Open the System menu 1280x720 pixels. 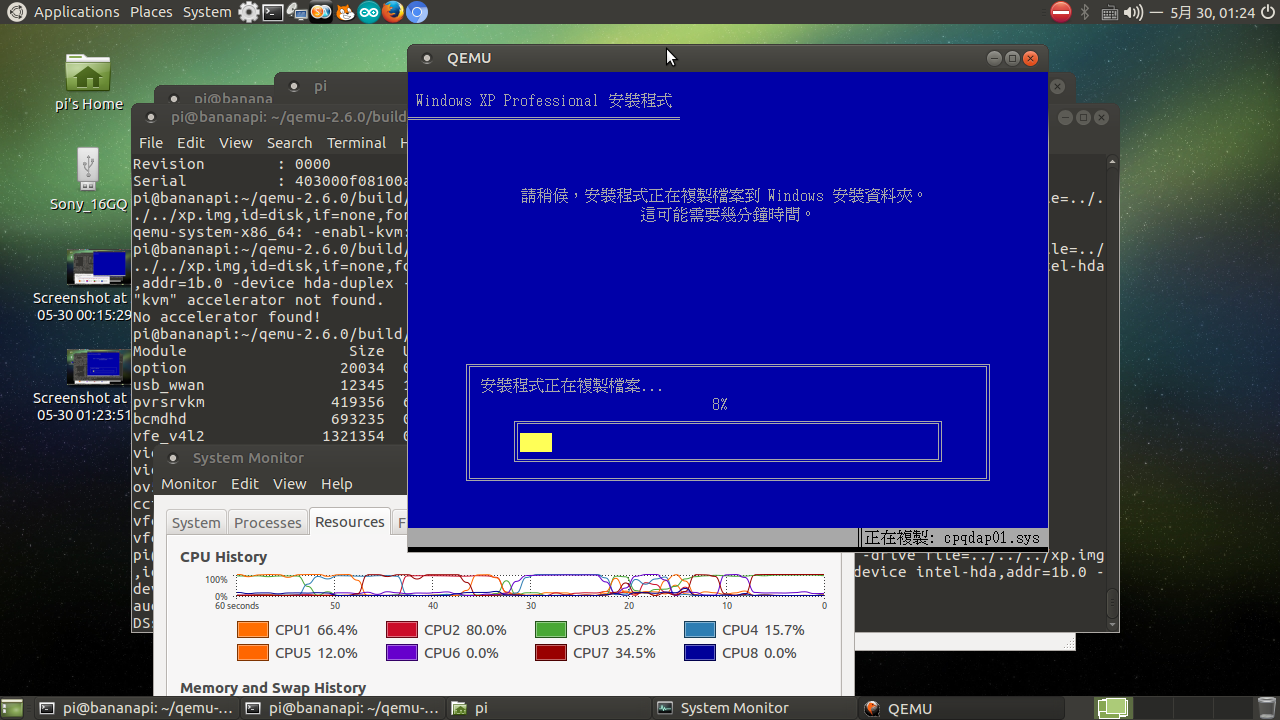[207, 12]
